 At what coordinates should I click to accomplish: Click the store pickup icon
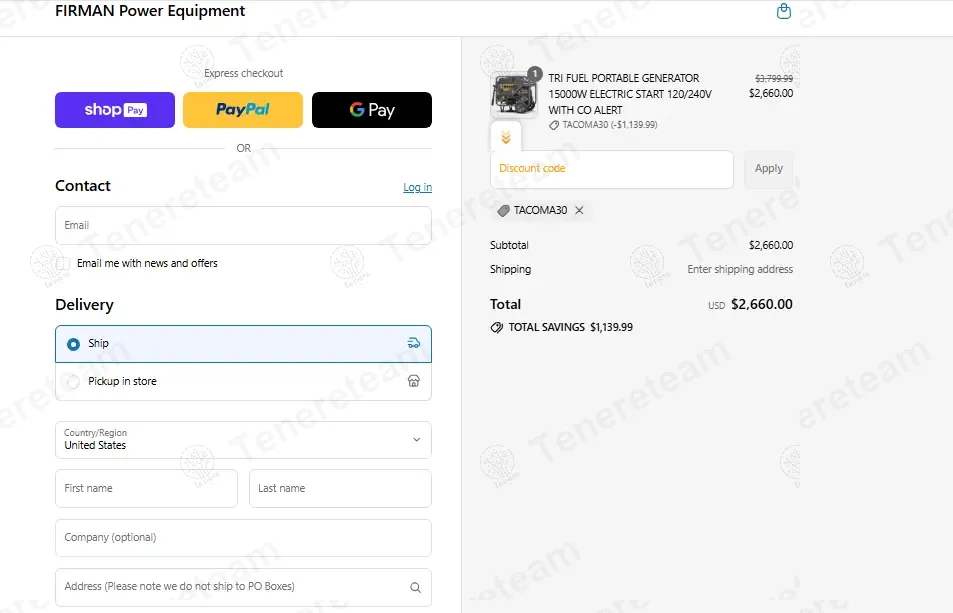click(414, 381)
